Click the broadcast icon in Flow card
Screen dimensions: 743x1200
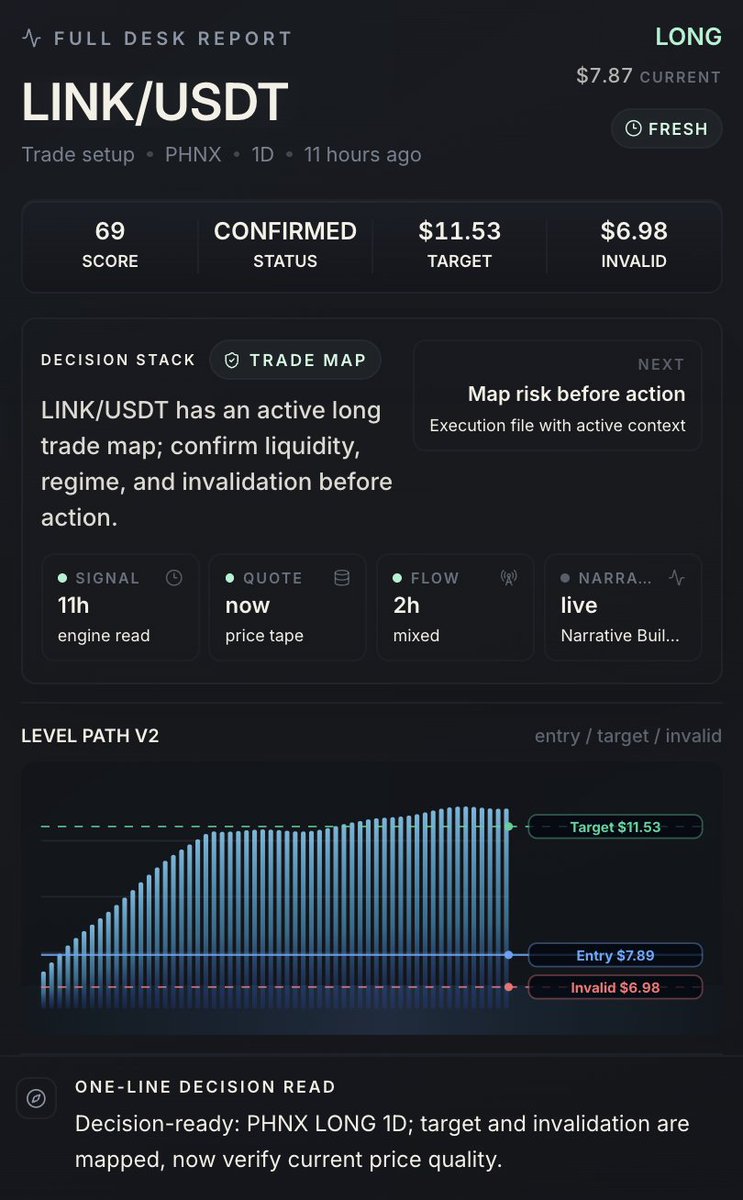point(509,578)
